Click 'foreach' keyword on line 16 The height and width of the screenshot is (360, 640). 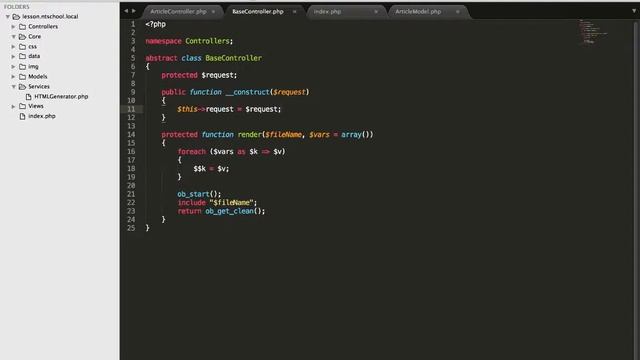coord(191,152)
